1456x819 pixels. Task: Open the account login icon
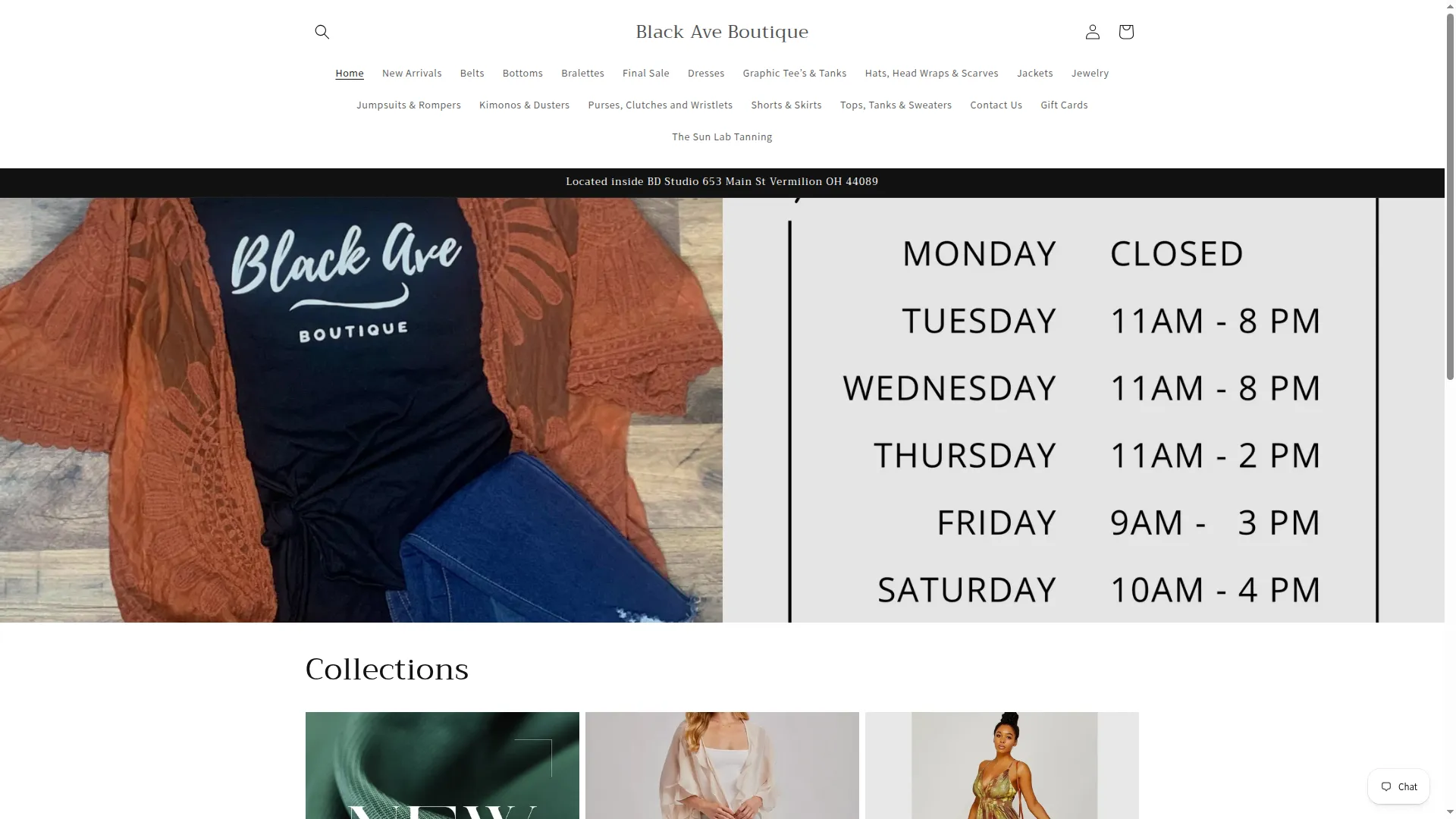click(x=1092, y=32)
